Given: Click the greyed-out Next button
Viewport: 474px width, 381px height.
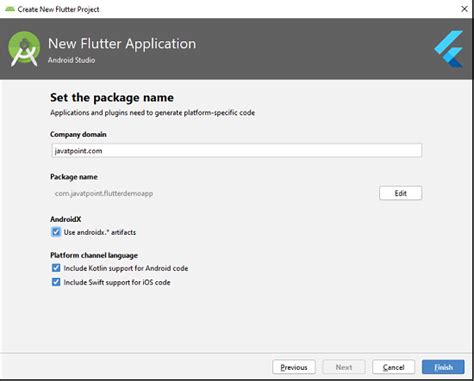Looking at the screenshot, I should [x=344, y=367].
